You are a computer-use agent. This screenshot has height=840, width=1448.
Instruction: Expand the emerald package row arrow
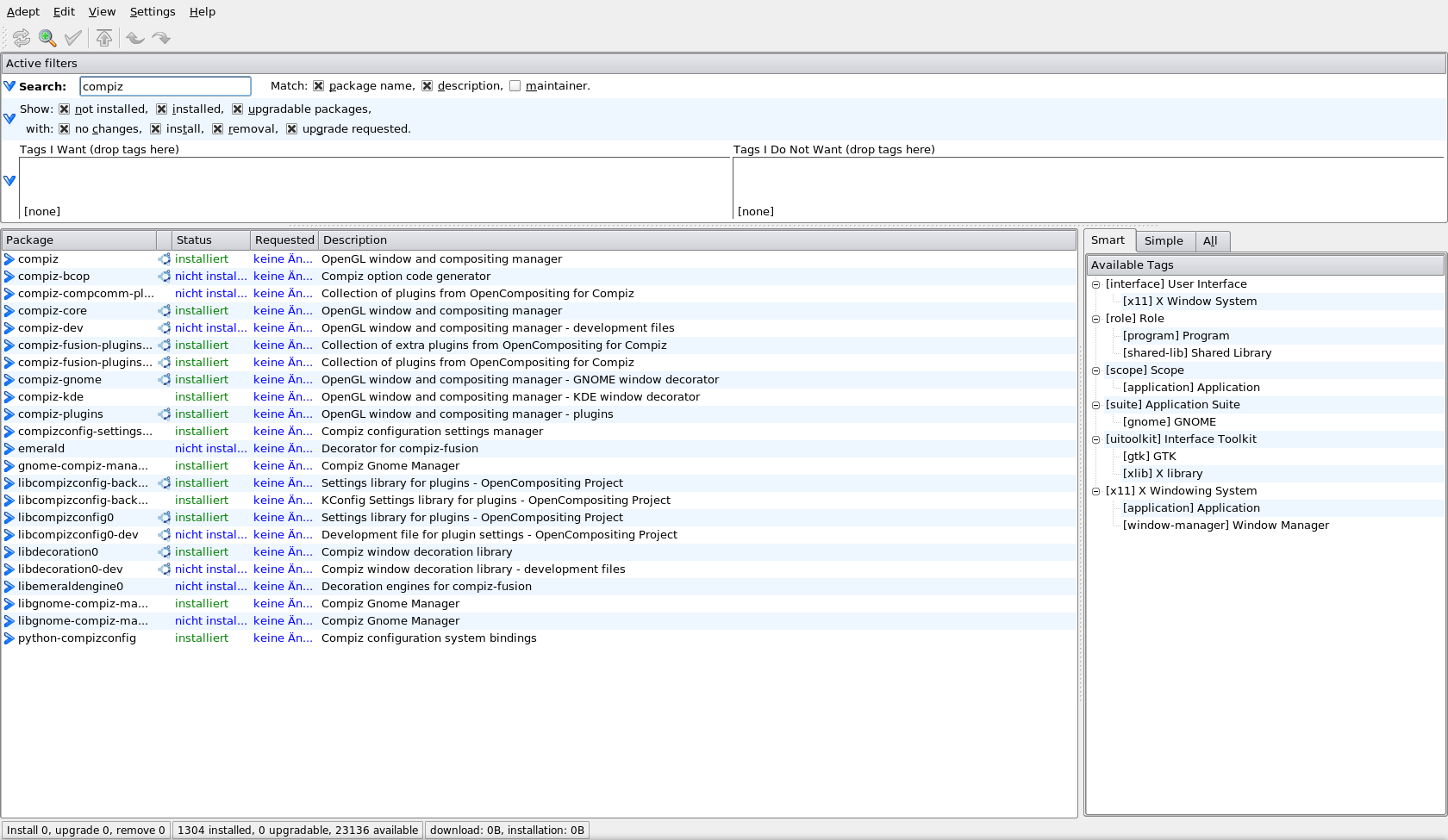[9, 449]
